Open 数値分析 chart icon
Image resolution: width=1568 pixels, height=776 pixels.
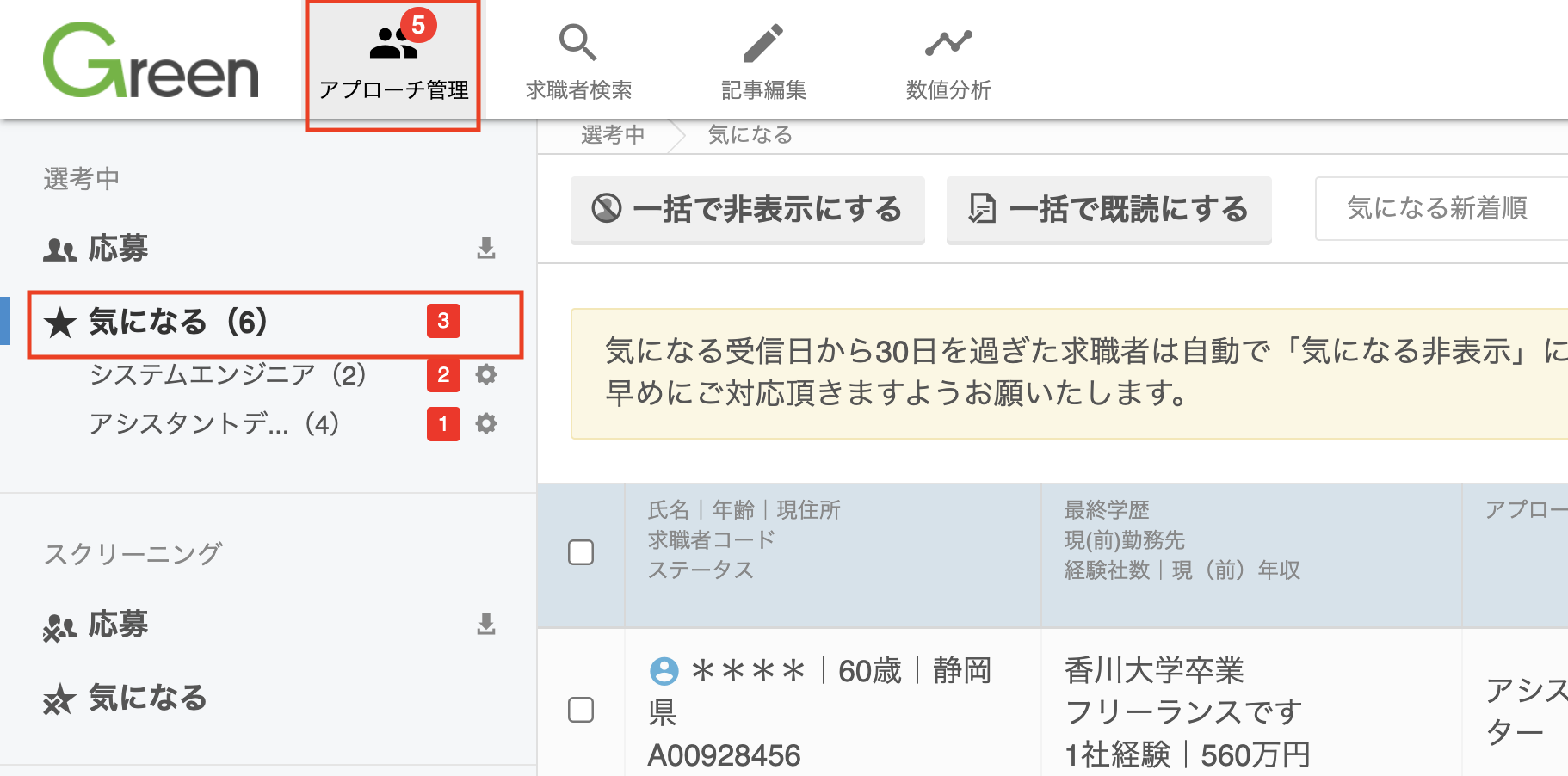coord(948,42)
